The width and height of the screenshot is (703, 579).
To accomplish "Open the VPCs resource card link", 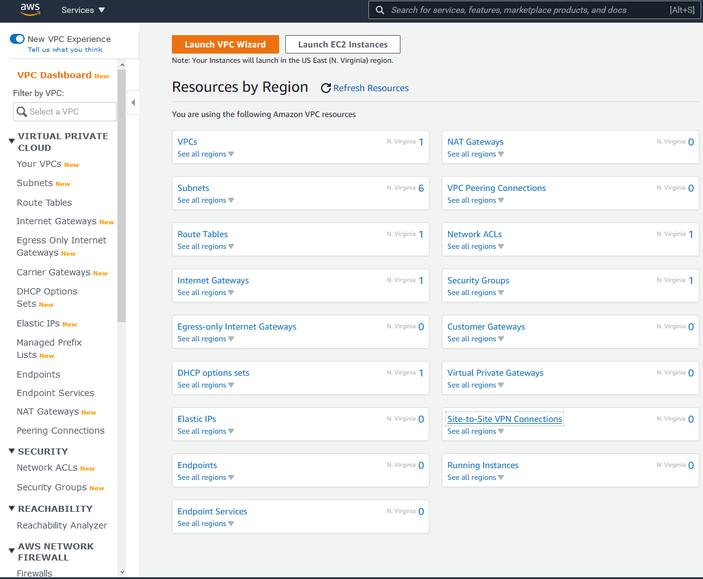I will pos(187,142).
